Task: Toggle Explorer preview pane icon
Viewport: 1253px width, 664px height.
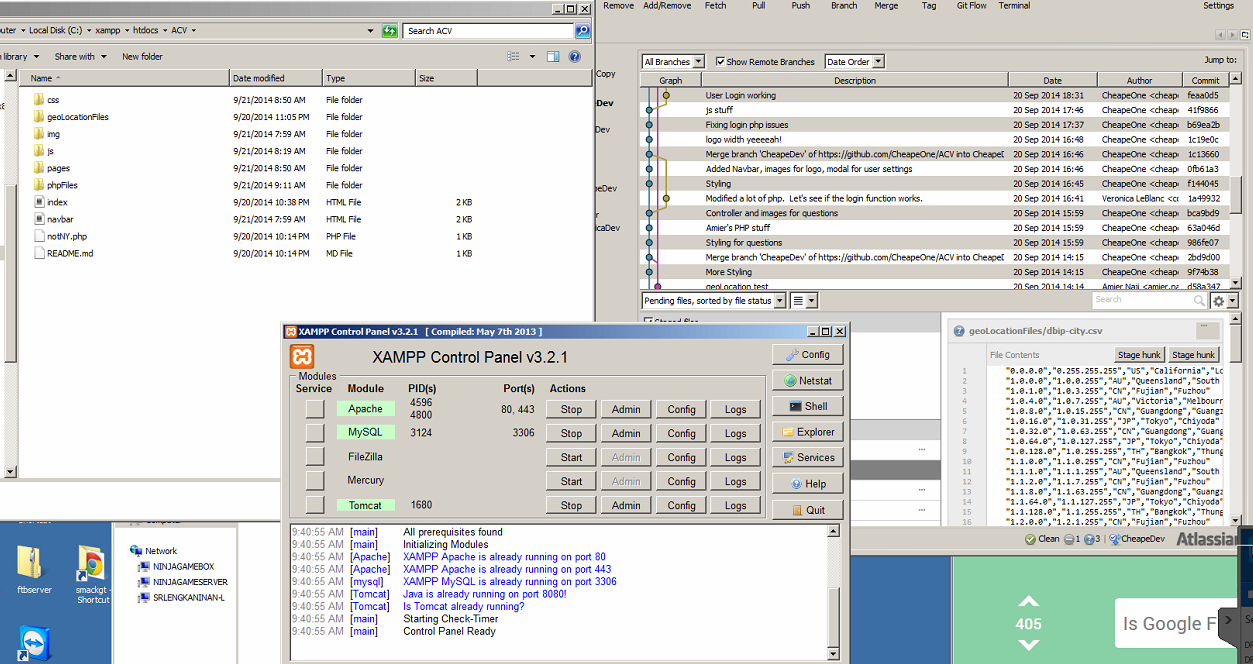Action: click(x=554, y=57)
